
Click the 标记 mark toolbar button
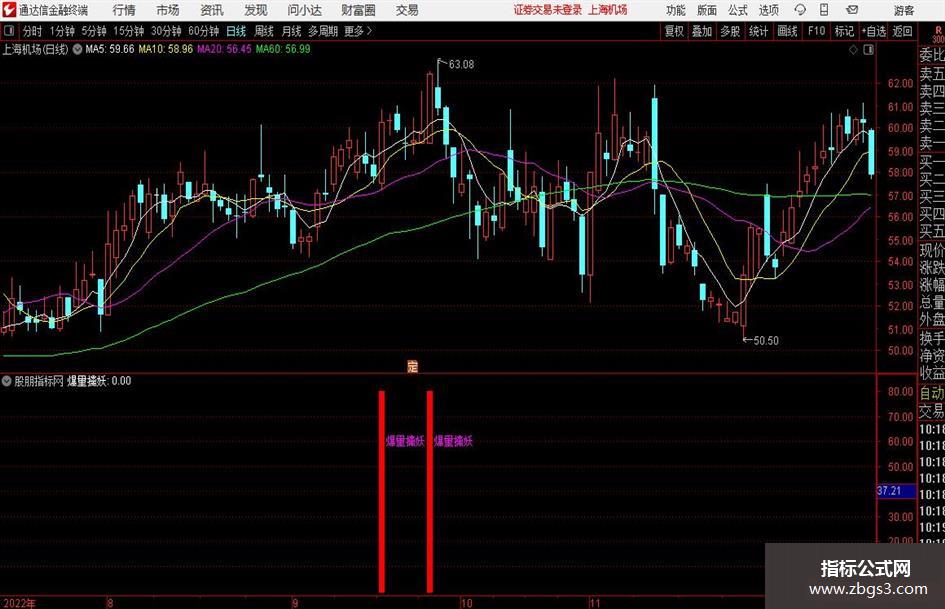coord(844,31)
